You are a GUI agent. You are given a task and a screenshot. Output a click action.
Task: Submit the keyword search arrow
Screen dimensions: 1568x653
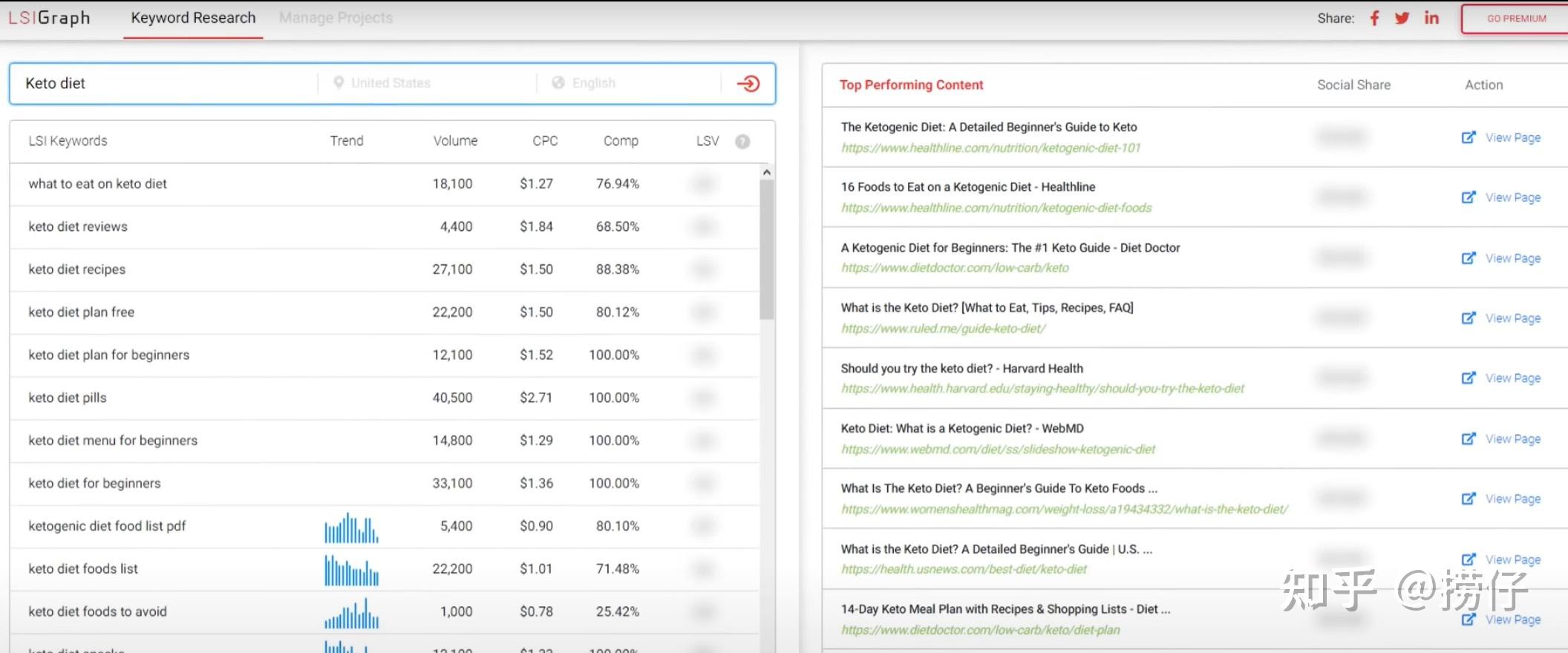tap(748, 83)
